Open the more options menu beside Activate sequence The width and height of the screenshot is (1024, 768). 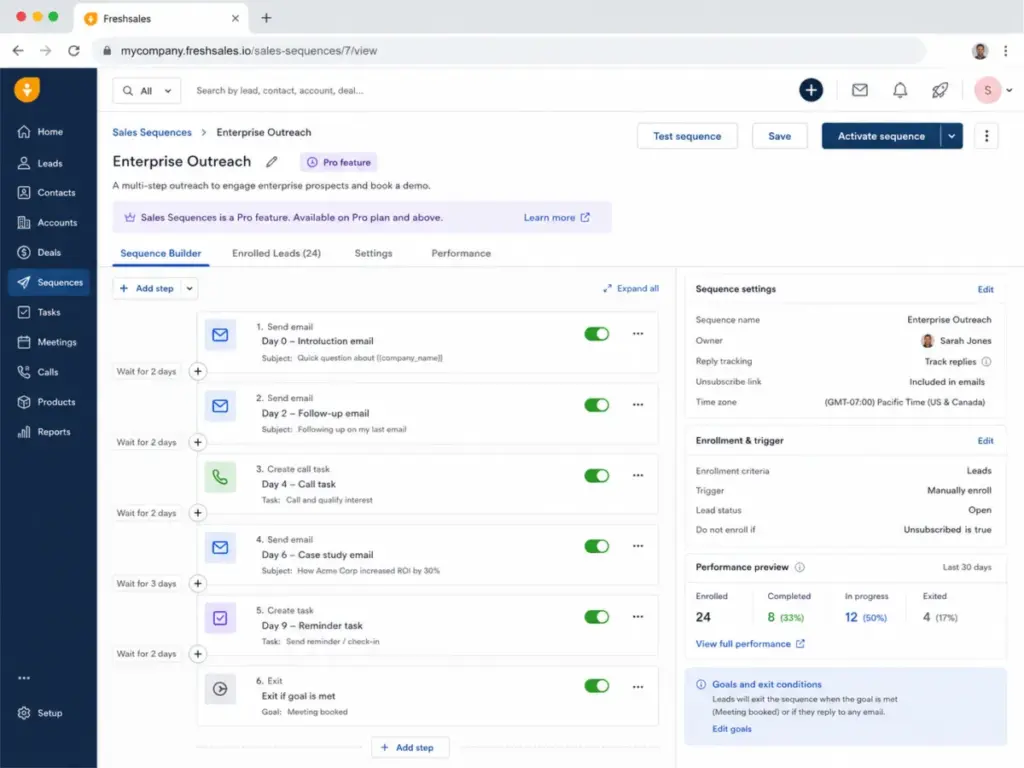pos(986,136)
